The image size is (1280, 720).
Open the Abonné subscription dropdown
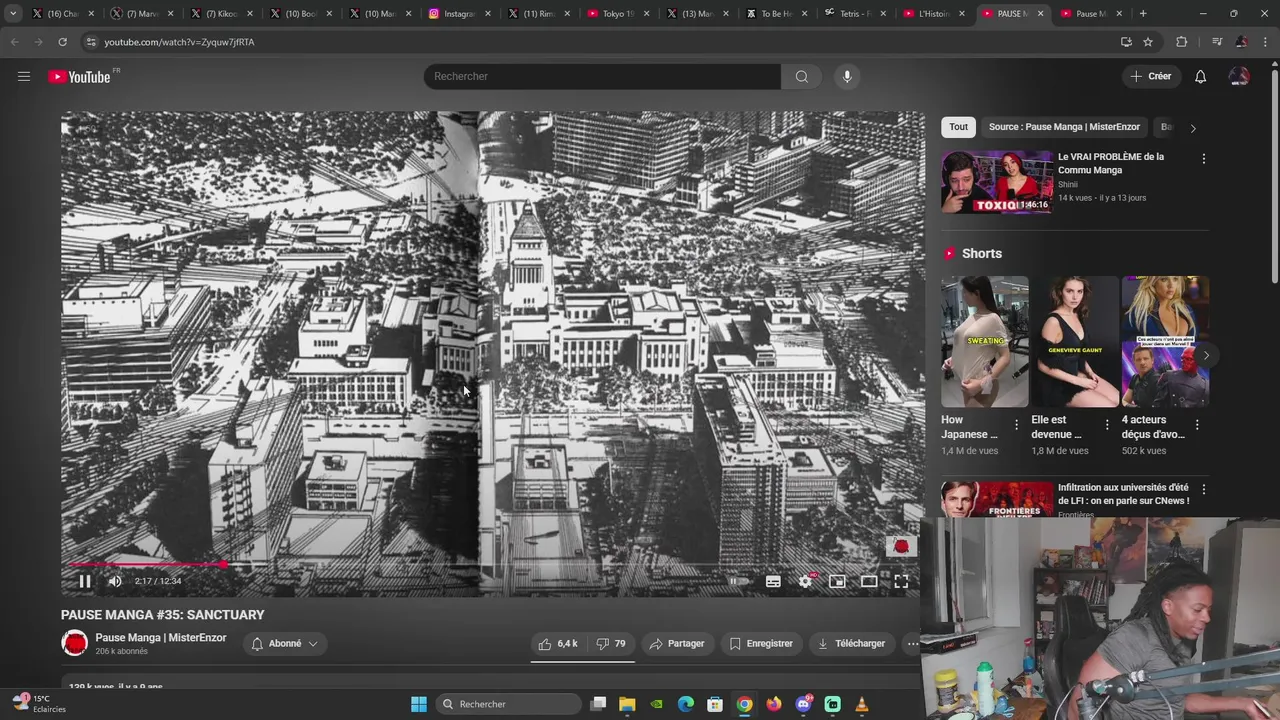(x=284, y=644)
